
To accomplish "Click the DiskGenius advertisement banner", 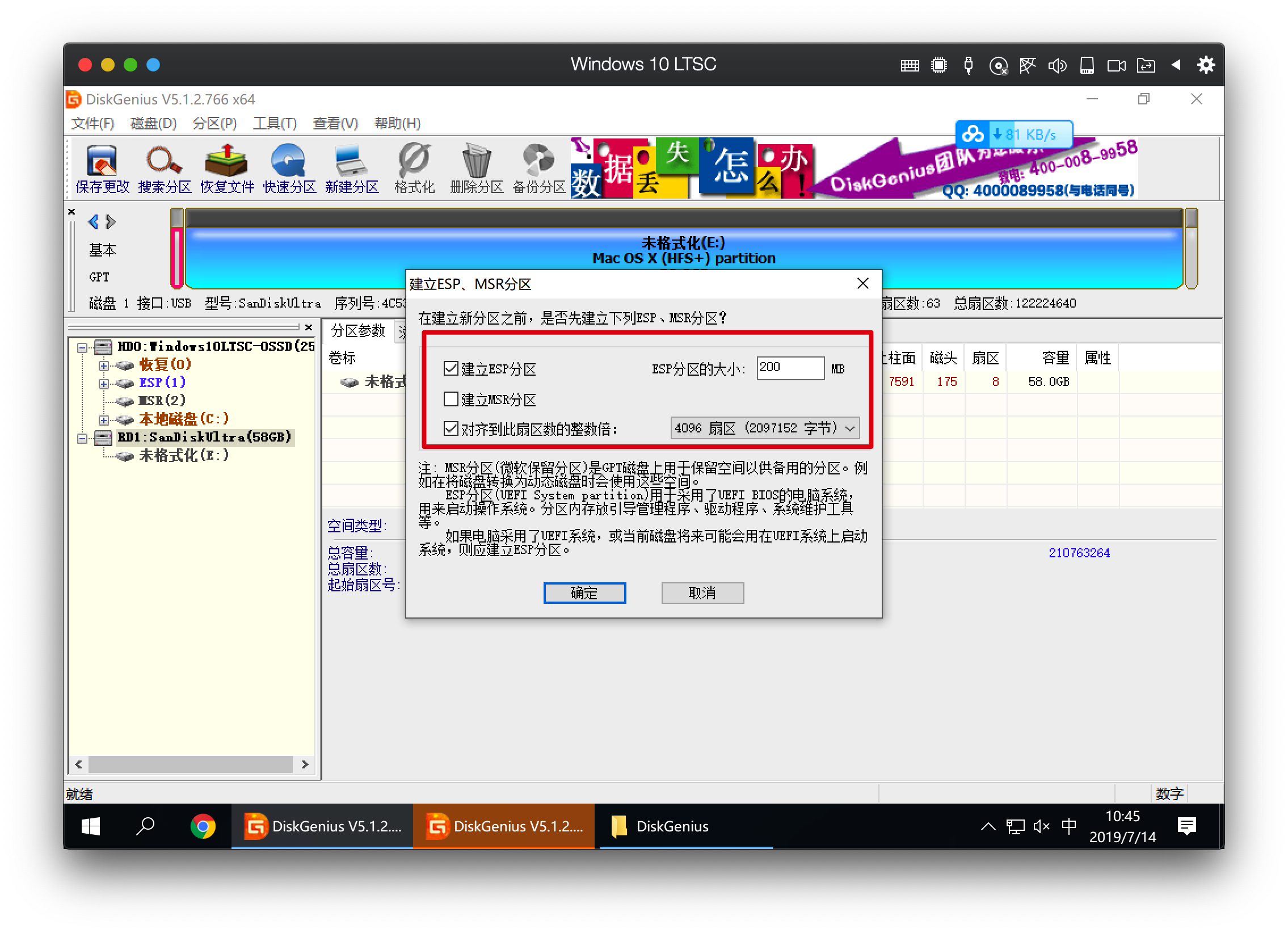I will click(x=853, y=167).
